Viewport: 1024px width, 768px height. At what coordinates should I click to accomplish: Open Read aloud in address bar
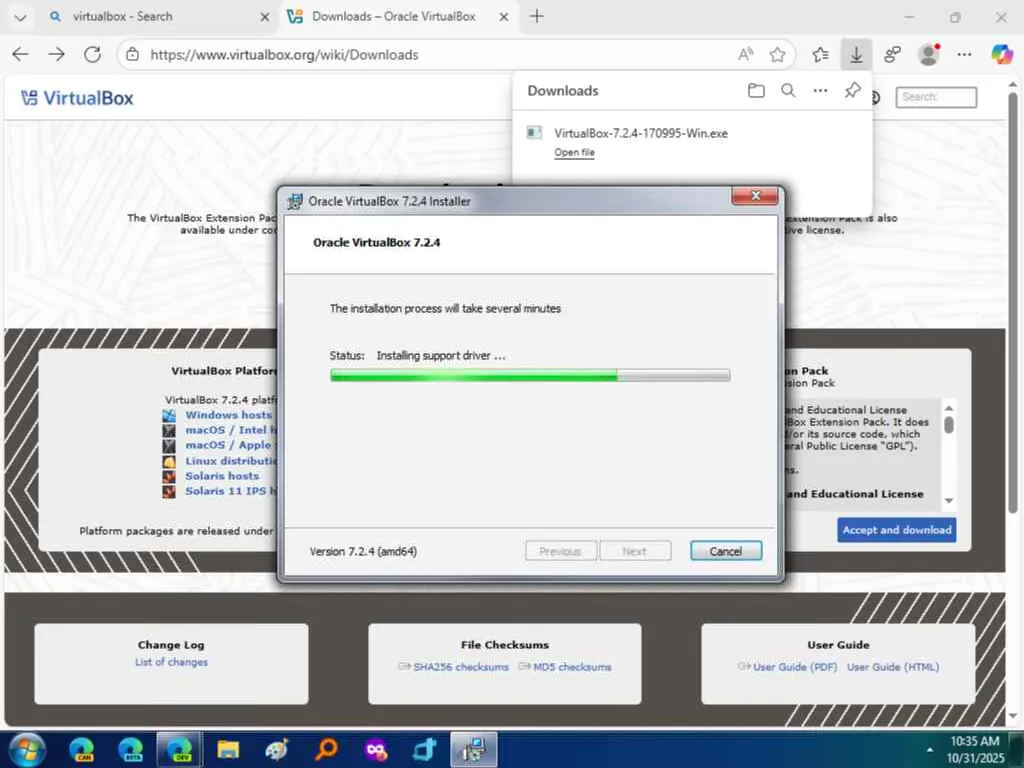(x=745, y=54)
